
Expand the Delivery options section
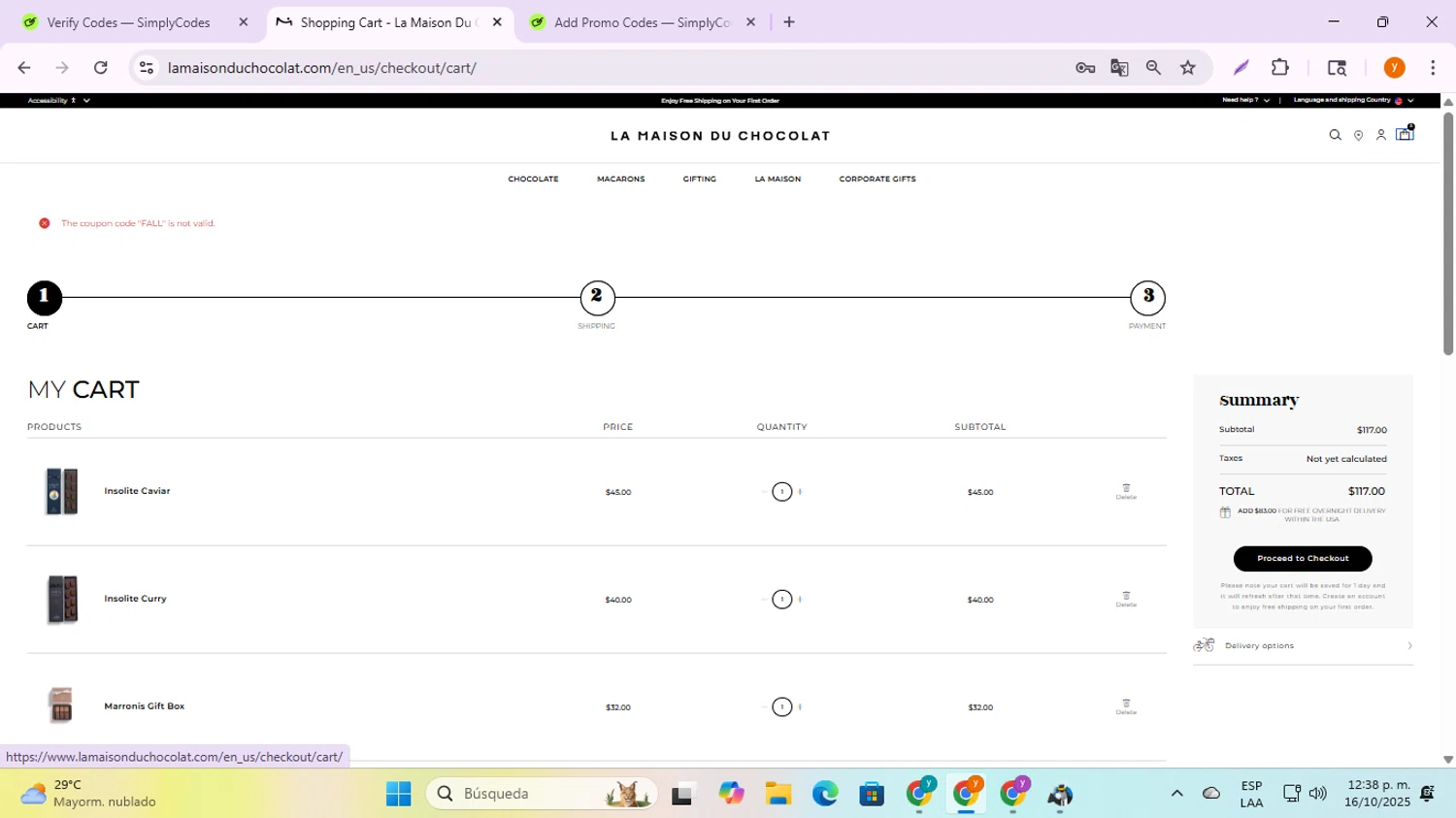click(x=1303, y=645)
